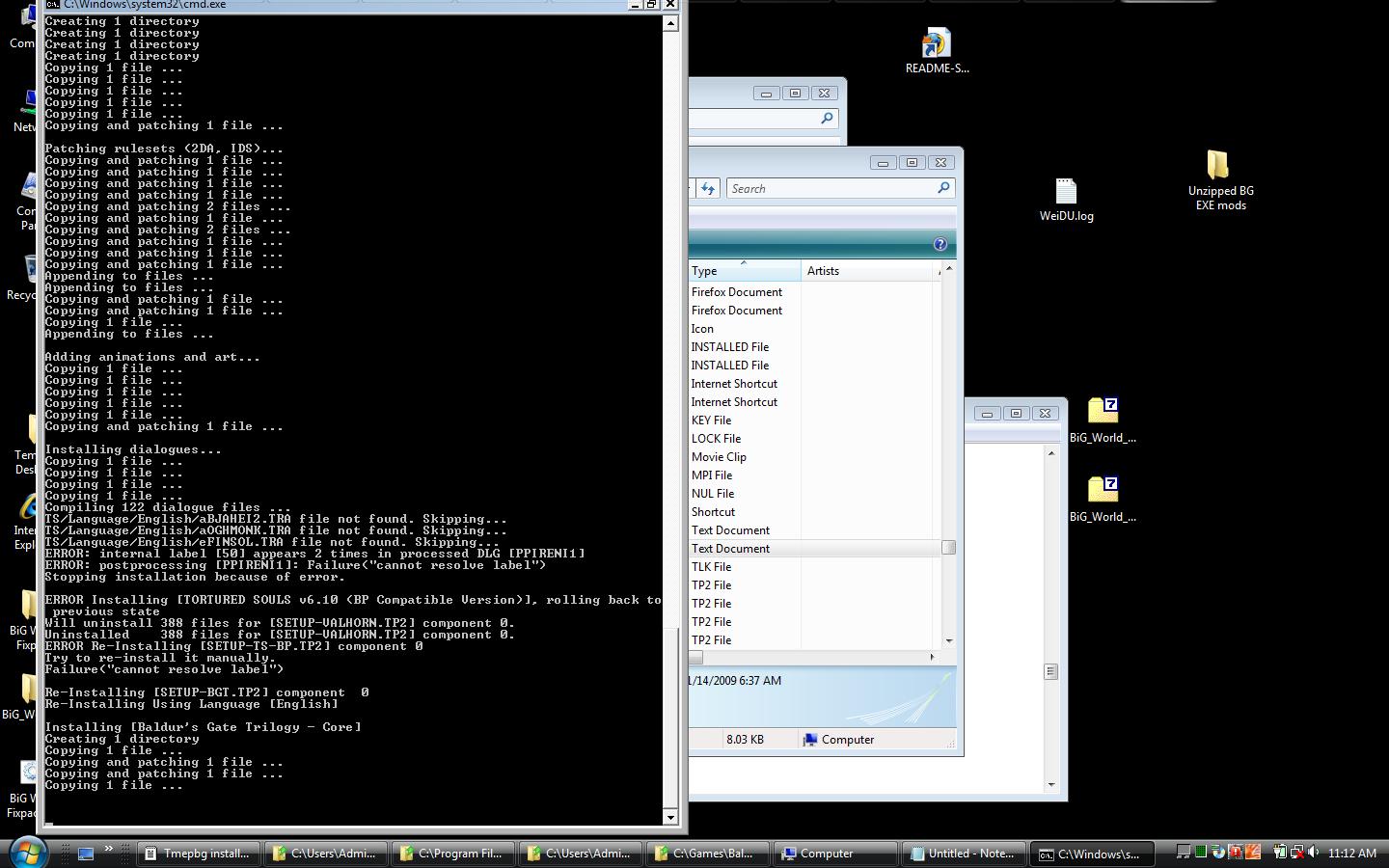The width and height of the screenshot is (1389, 868).
Task: Expand the quick launch overflow chevron
Action: pyautogui.click(x=109, y=850)
